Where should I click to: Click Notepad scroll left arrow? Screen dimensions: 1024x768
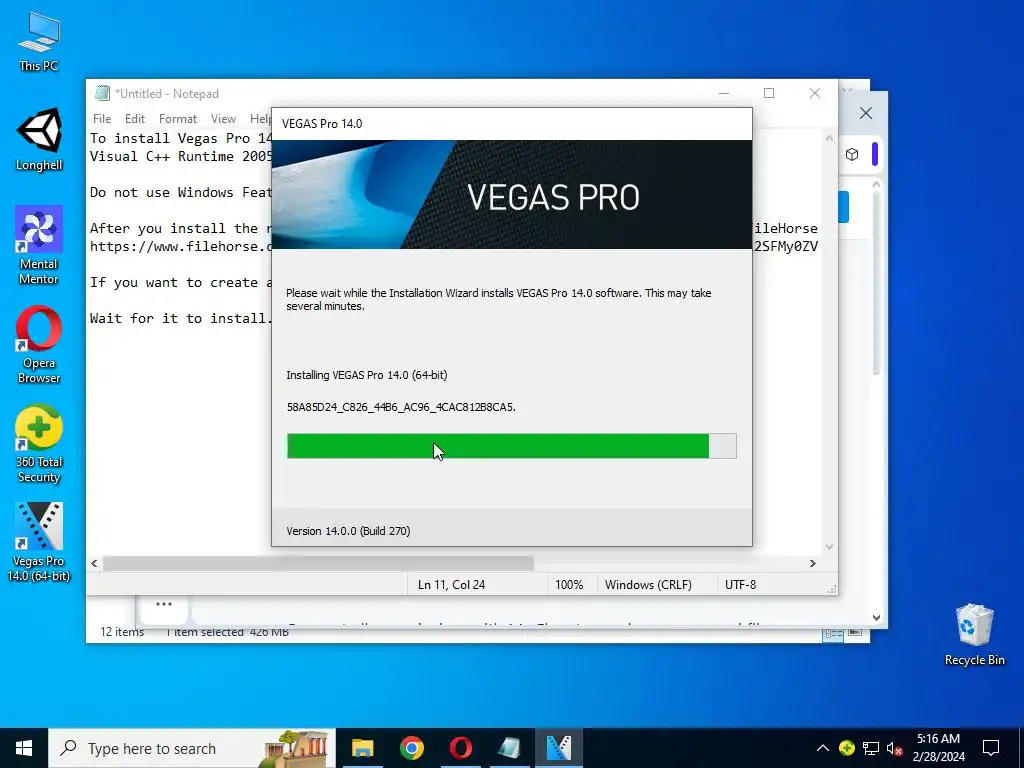coord(95,563)
